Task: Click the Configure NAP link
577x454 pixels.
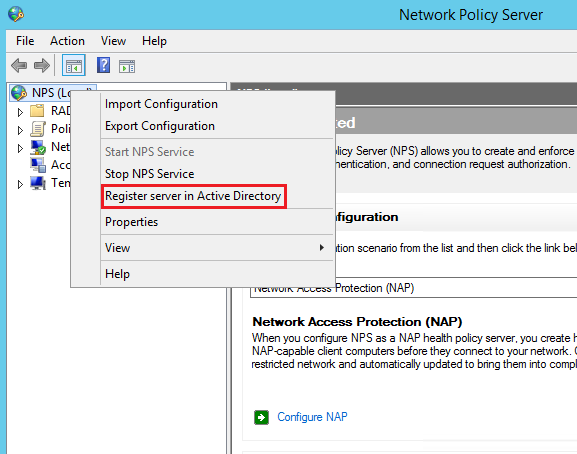Action: tap(312, 417)
